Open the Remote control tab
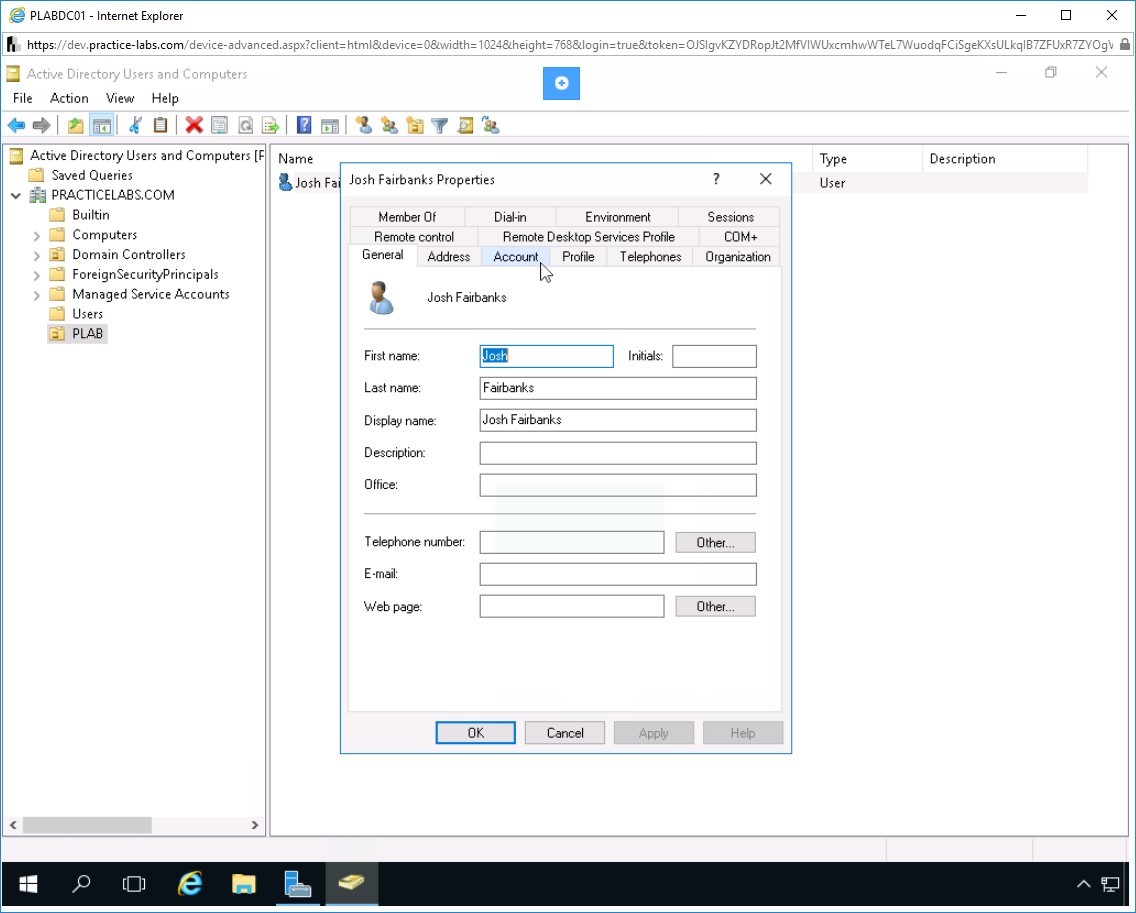This screenshot has width=1136, height=913. tap(414, 237)
